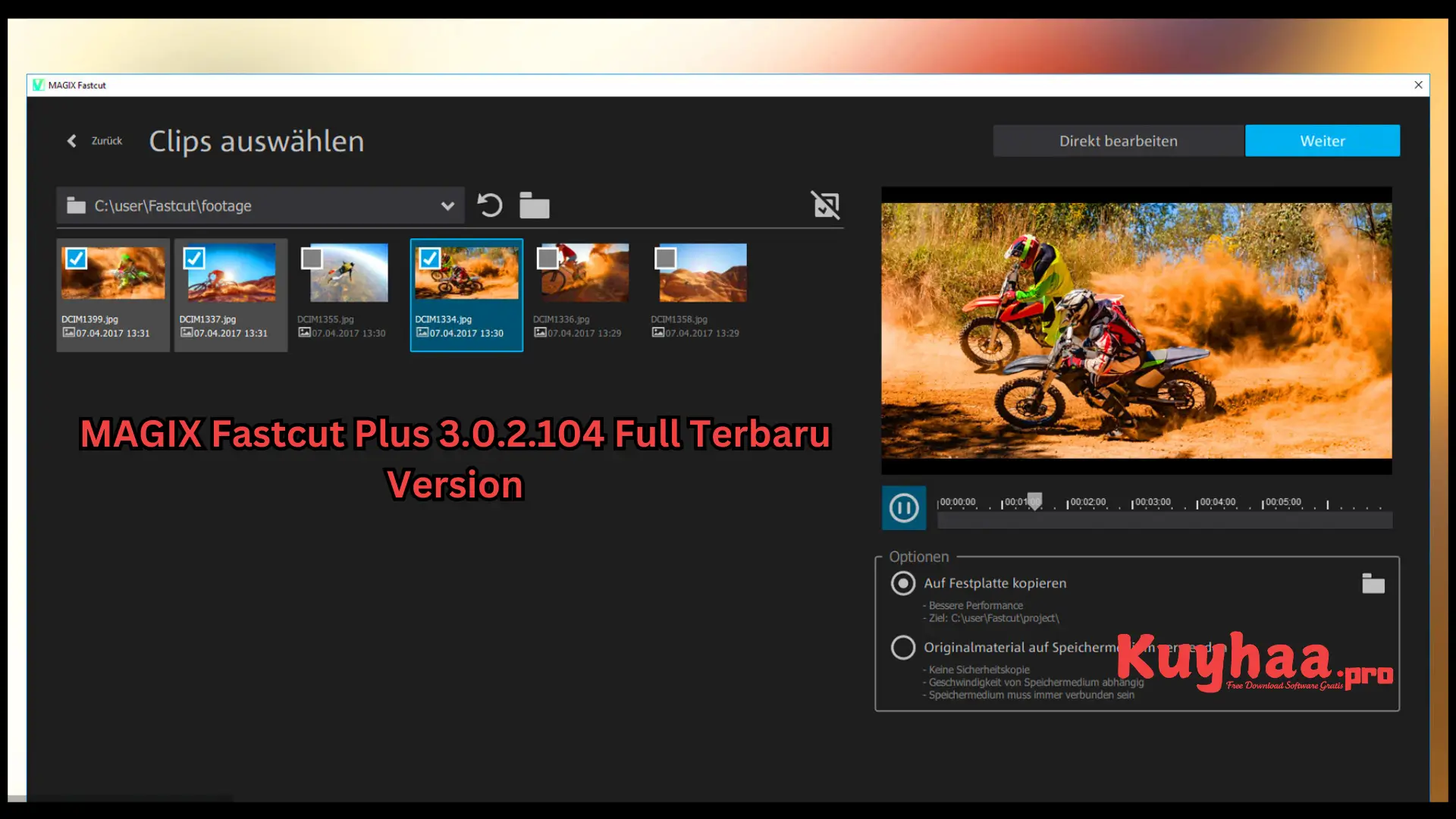Click the 00:03:00 mark on preview timeline

1152,503
